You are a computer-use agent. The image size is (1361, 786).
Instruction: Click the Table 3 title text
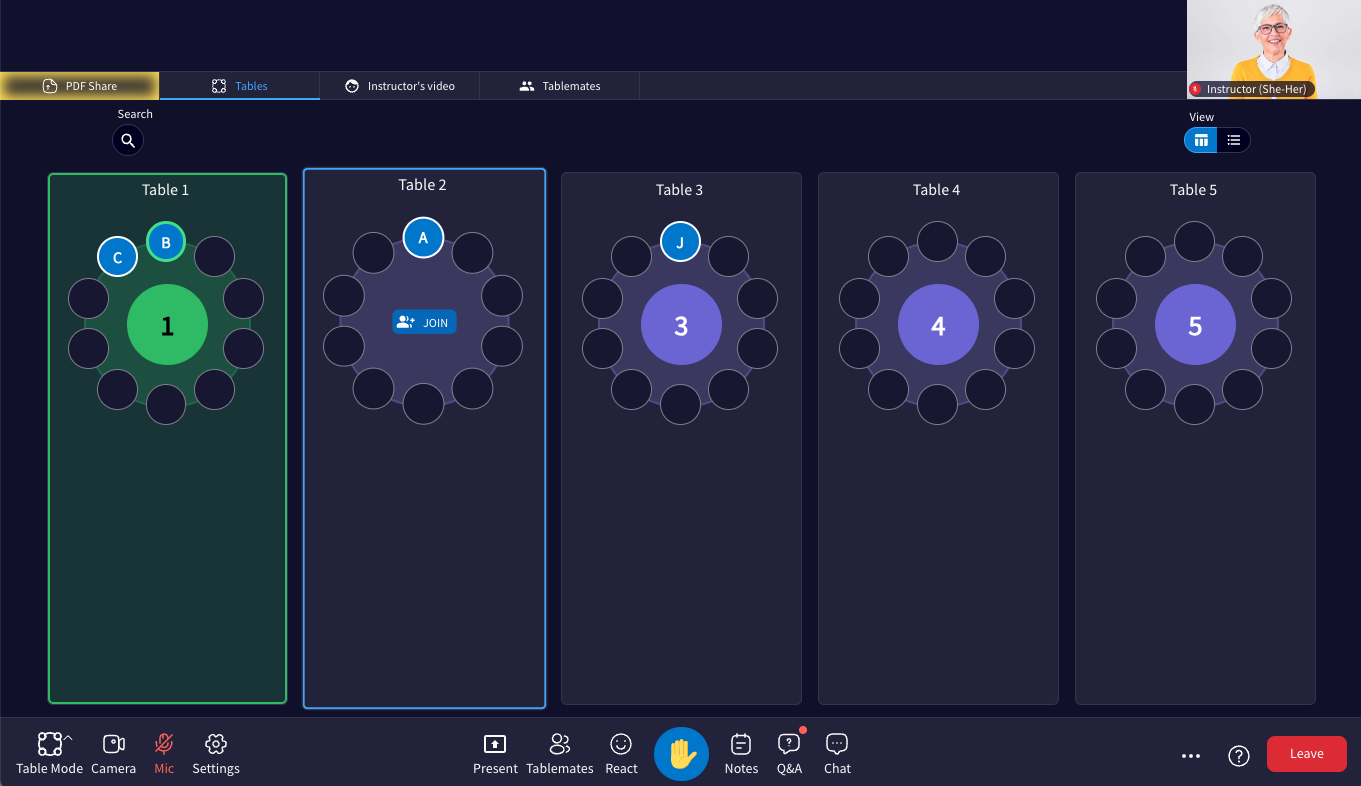pyautogui.click(x=679, y=190)
